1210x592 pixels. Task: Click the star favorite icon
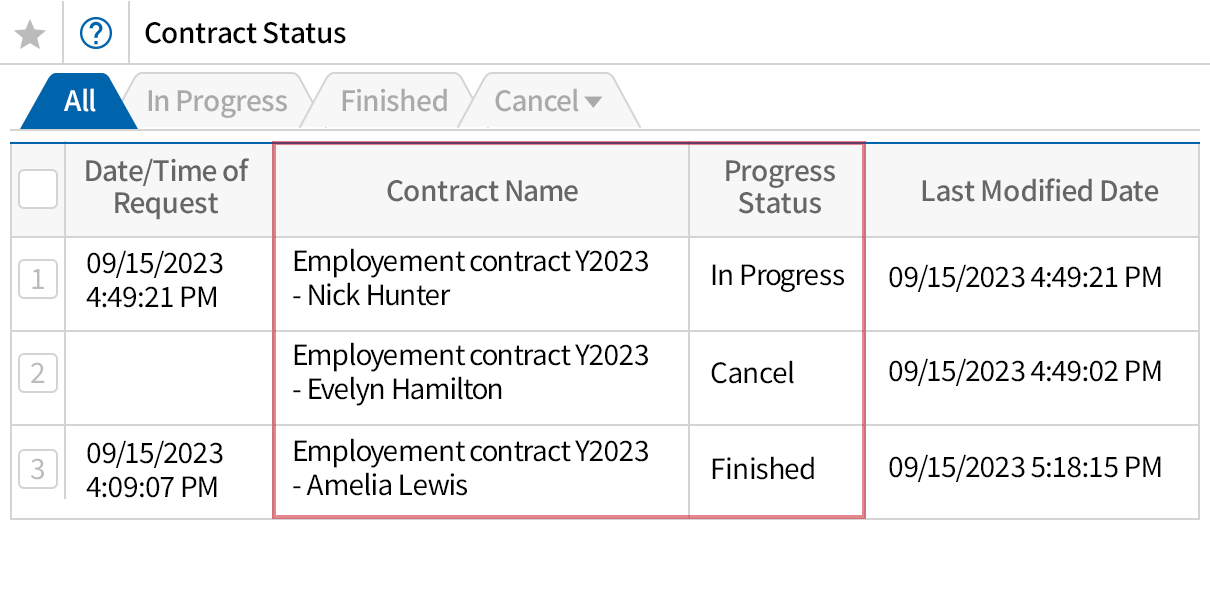31,32
